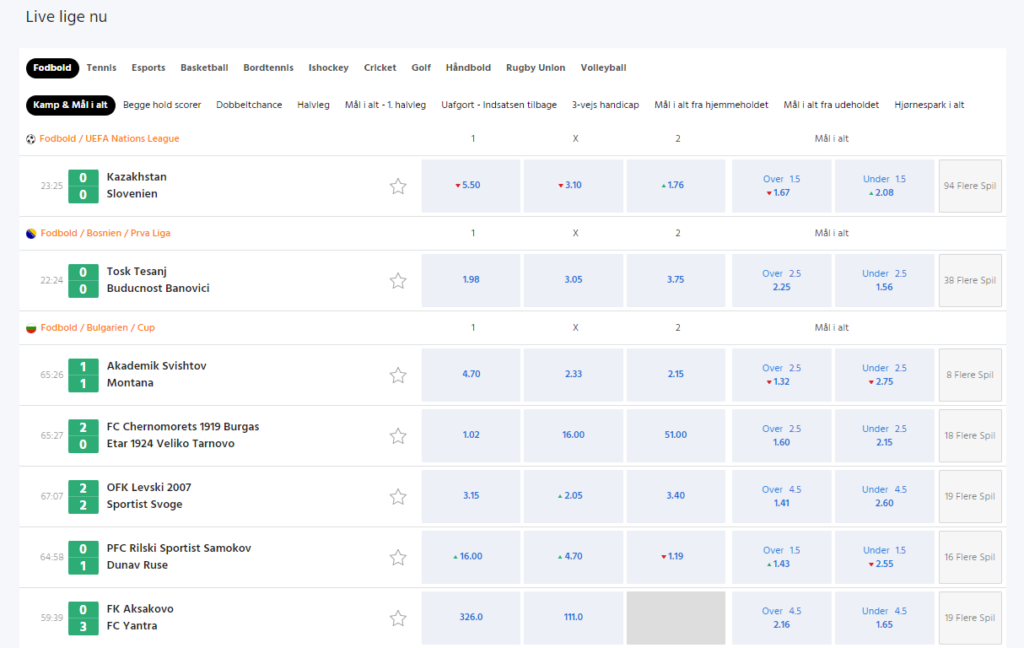1024x648 pixels.
Task: Select Mål i alt fra udeholdet market
Action: [x=831, y=105]
